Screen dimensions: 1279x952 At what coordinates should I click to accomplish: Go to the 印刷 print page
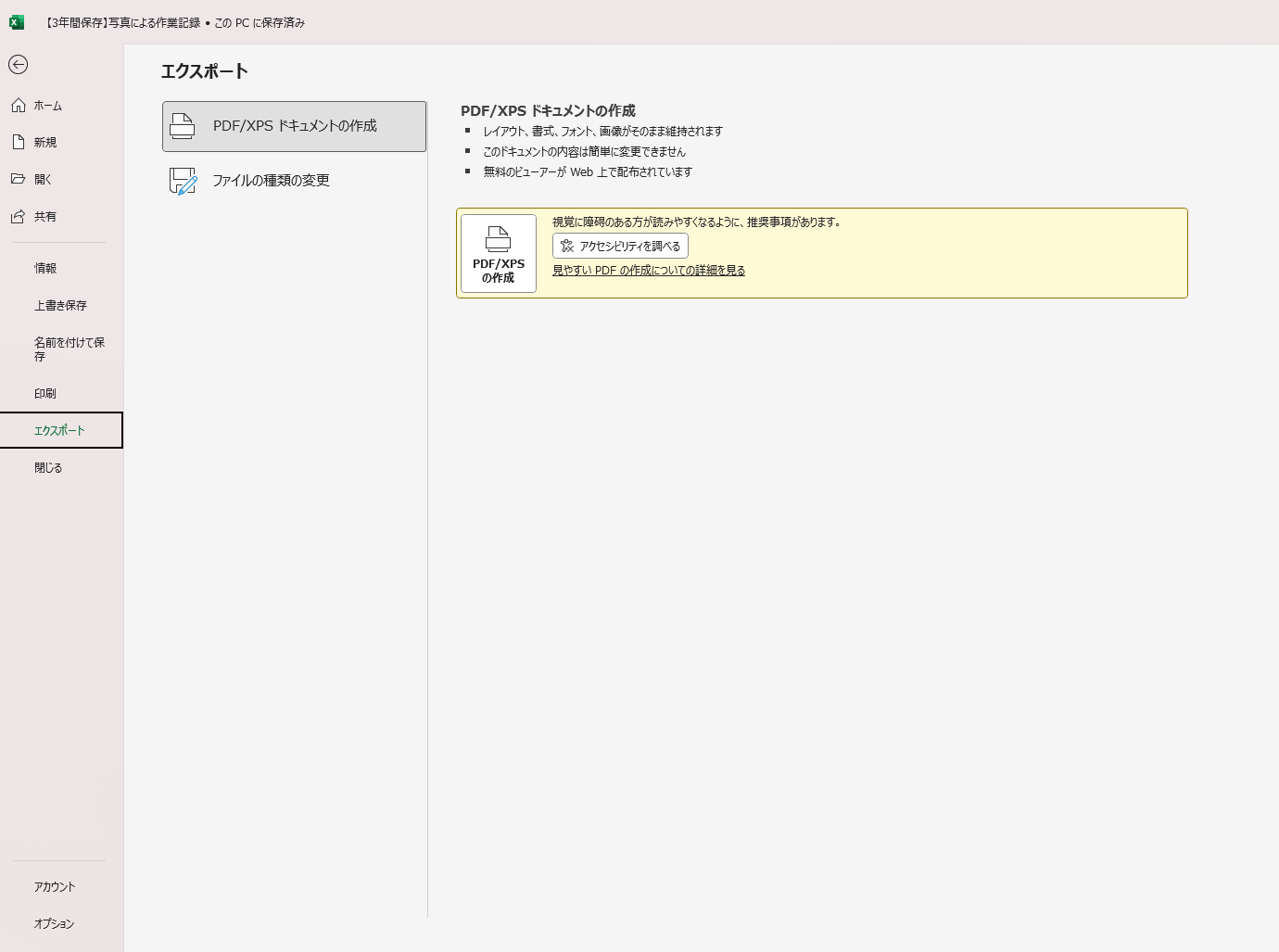click(45, 394)
